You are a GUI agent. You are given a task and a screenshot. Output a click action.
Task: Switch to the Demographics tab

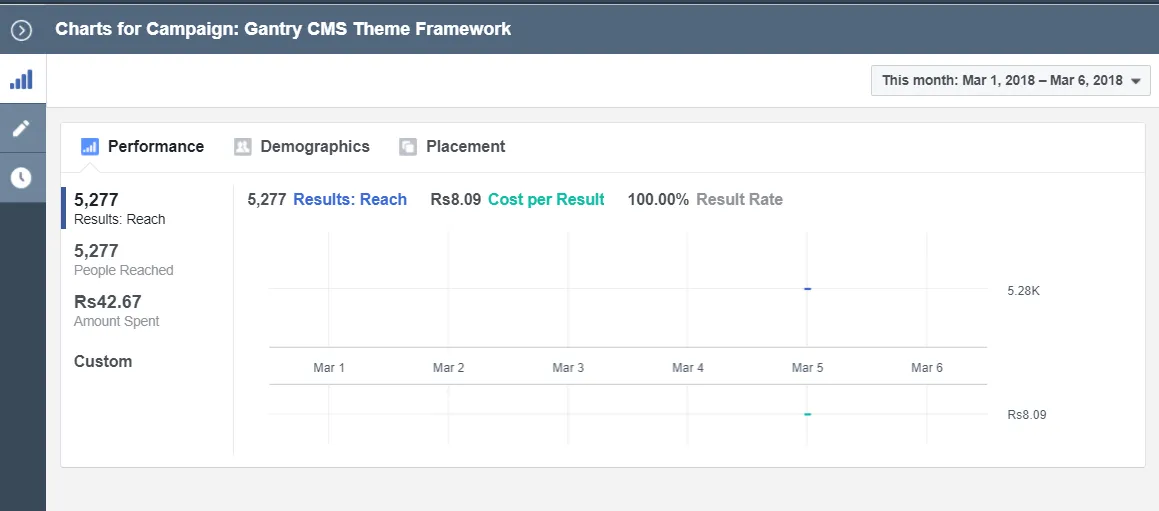[302, 146]
